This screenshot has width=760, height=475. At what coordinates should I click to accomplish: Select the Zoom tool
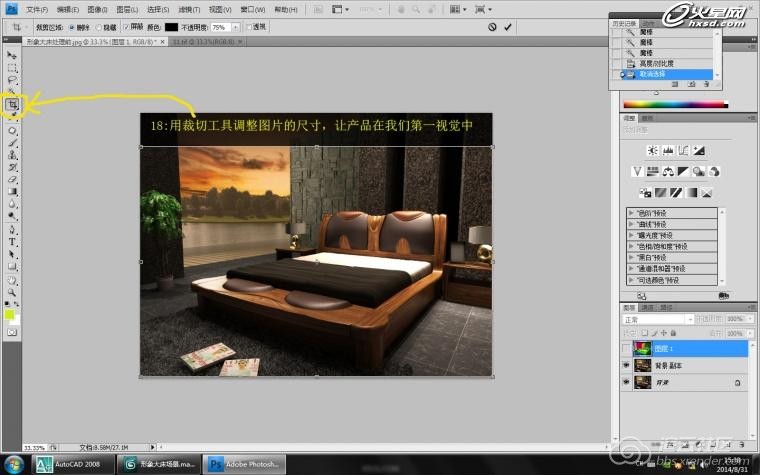coord(12,293)
